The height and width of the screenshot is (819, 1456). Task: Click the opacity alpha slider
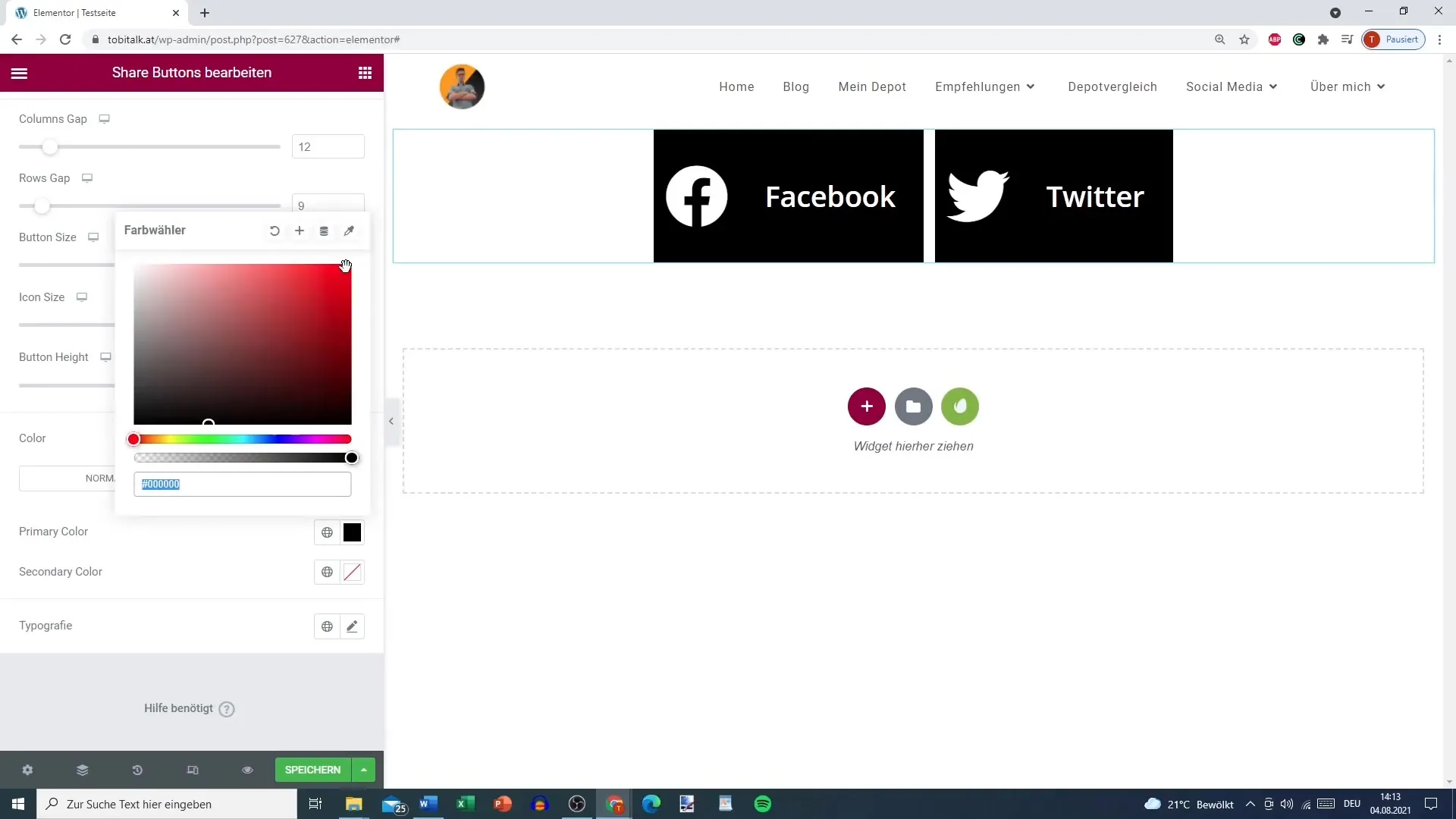point(243,458)
